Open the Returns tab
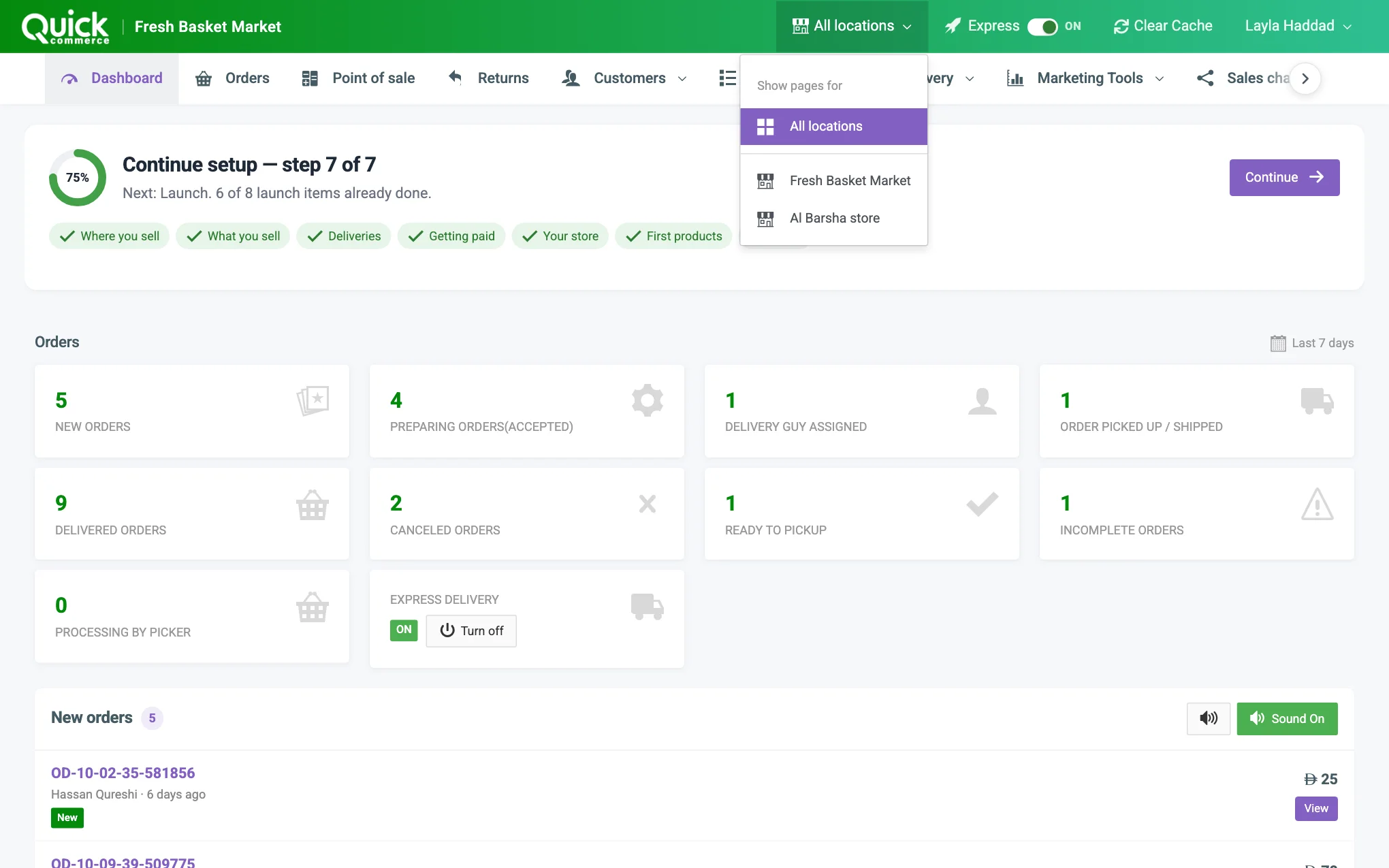The width and height of the screenshot is (1389, 868). (x=488, y=78)
